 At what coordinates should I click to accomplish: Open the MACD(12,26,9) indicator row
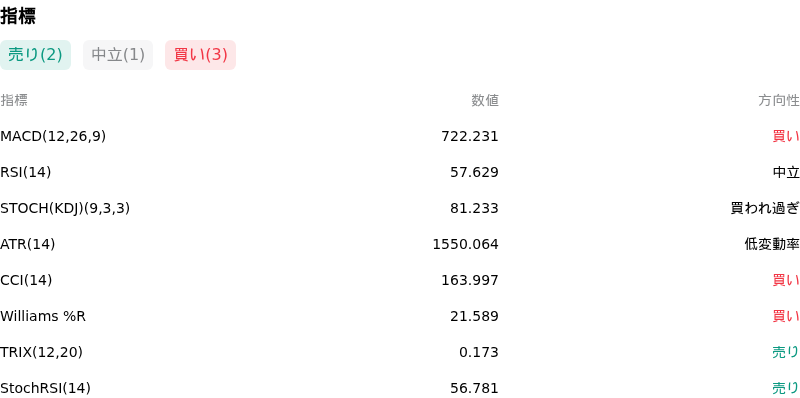pyautogui.click(x=400, y=136)
